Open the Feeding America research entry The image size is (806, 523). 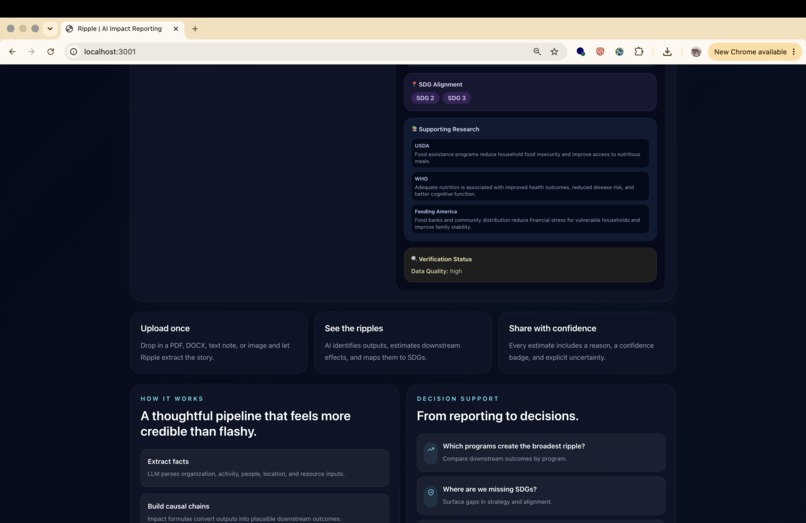coord(530,219)
